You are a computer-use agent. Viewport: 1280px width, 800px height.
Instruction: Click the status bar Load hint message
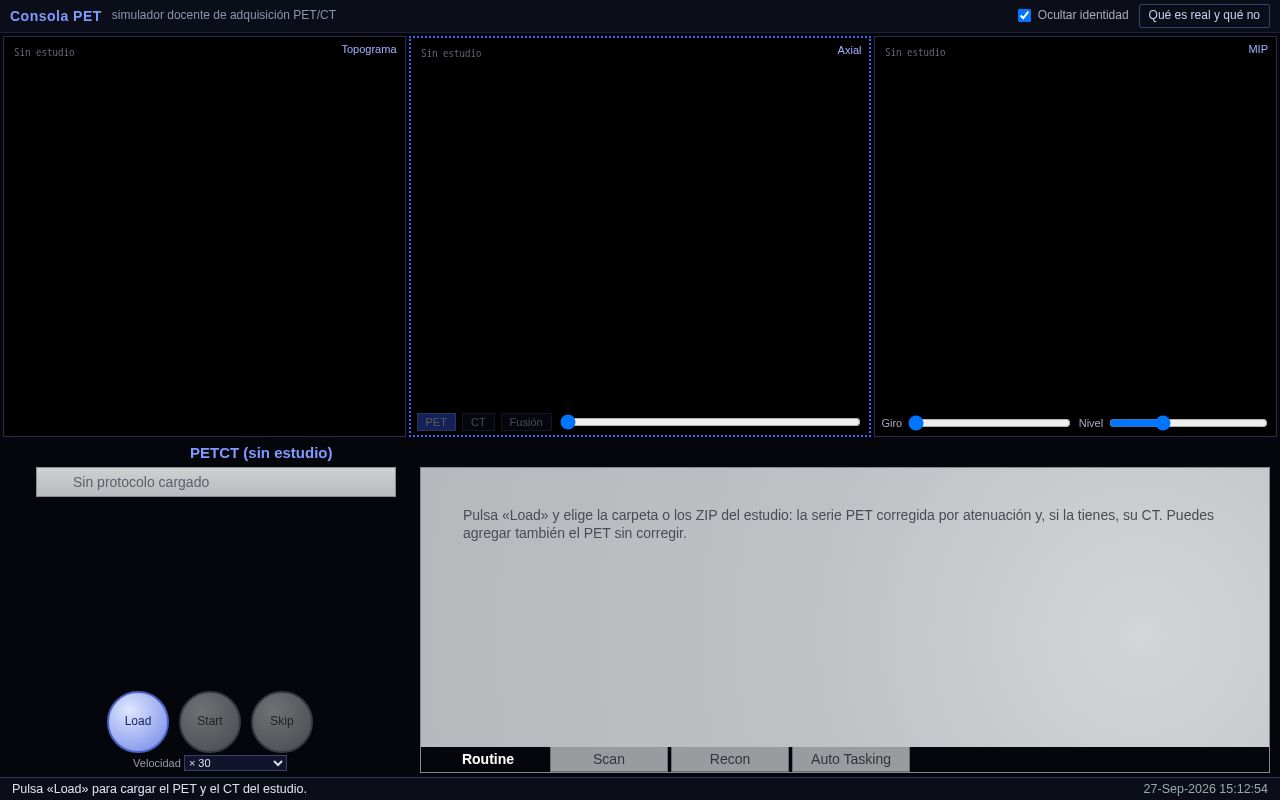click(x=159, y=789)
